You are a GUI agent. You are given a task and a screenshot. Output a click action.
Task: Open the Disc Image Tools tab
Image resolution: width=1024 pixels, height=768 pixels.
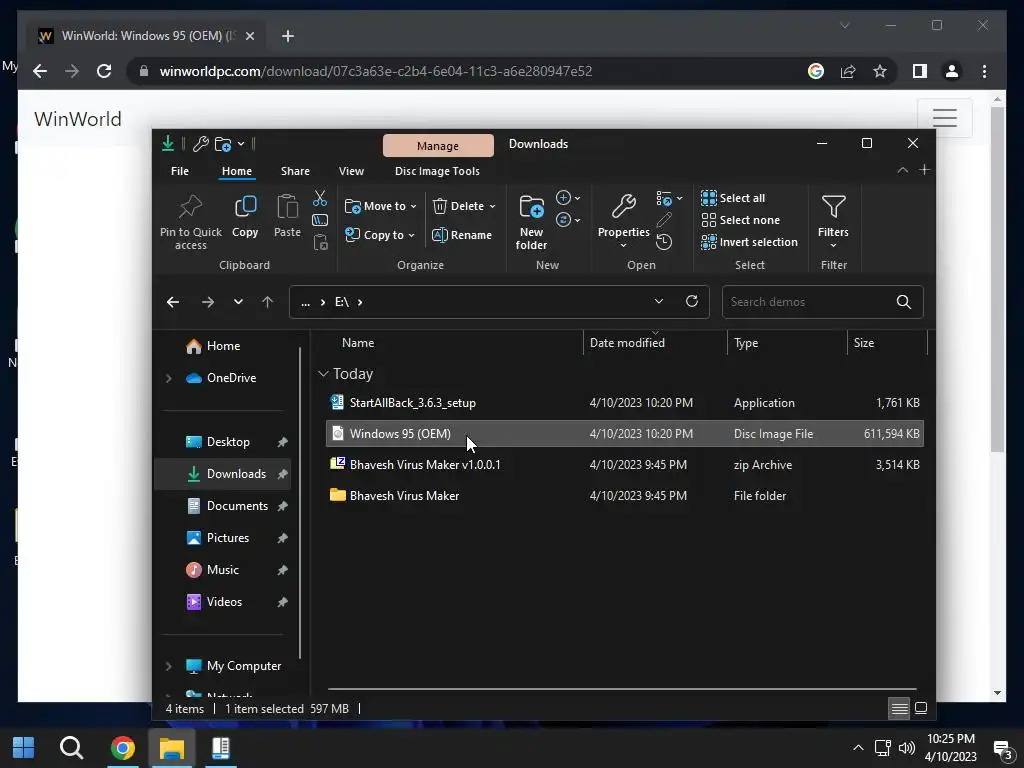pyautogui.click(x=437, y=171)
